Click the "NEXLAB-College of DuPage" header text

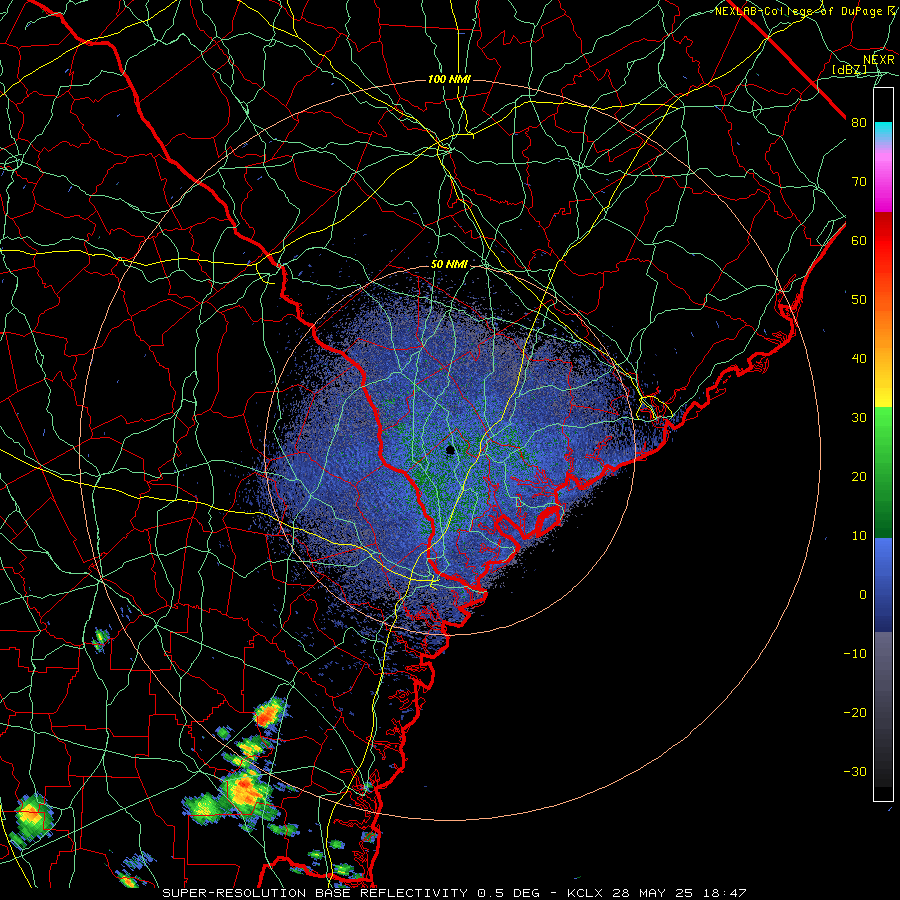798,11
